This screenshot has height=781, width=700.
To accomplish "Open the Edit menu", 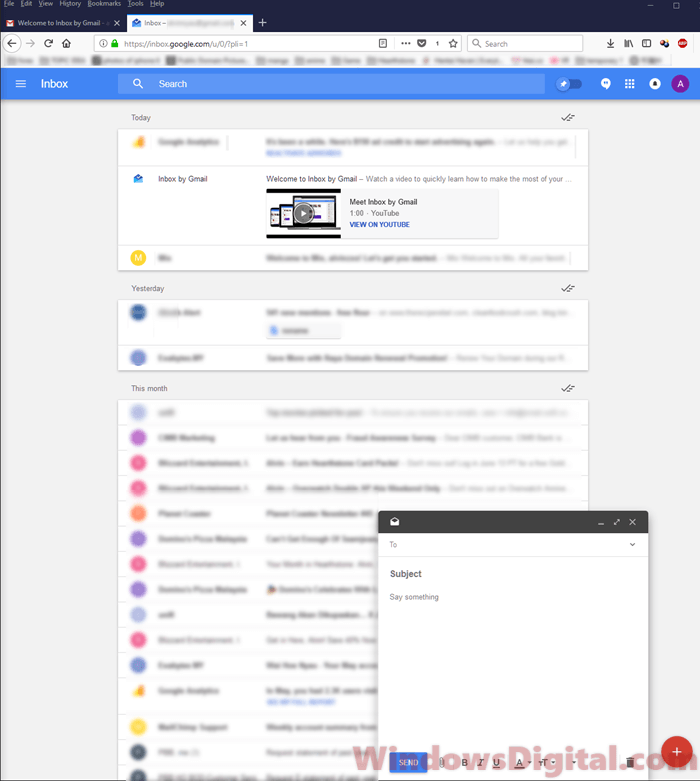I will [26, 3].
